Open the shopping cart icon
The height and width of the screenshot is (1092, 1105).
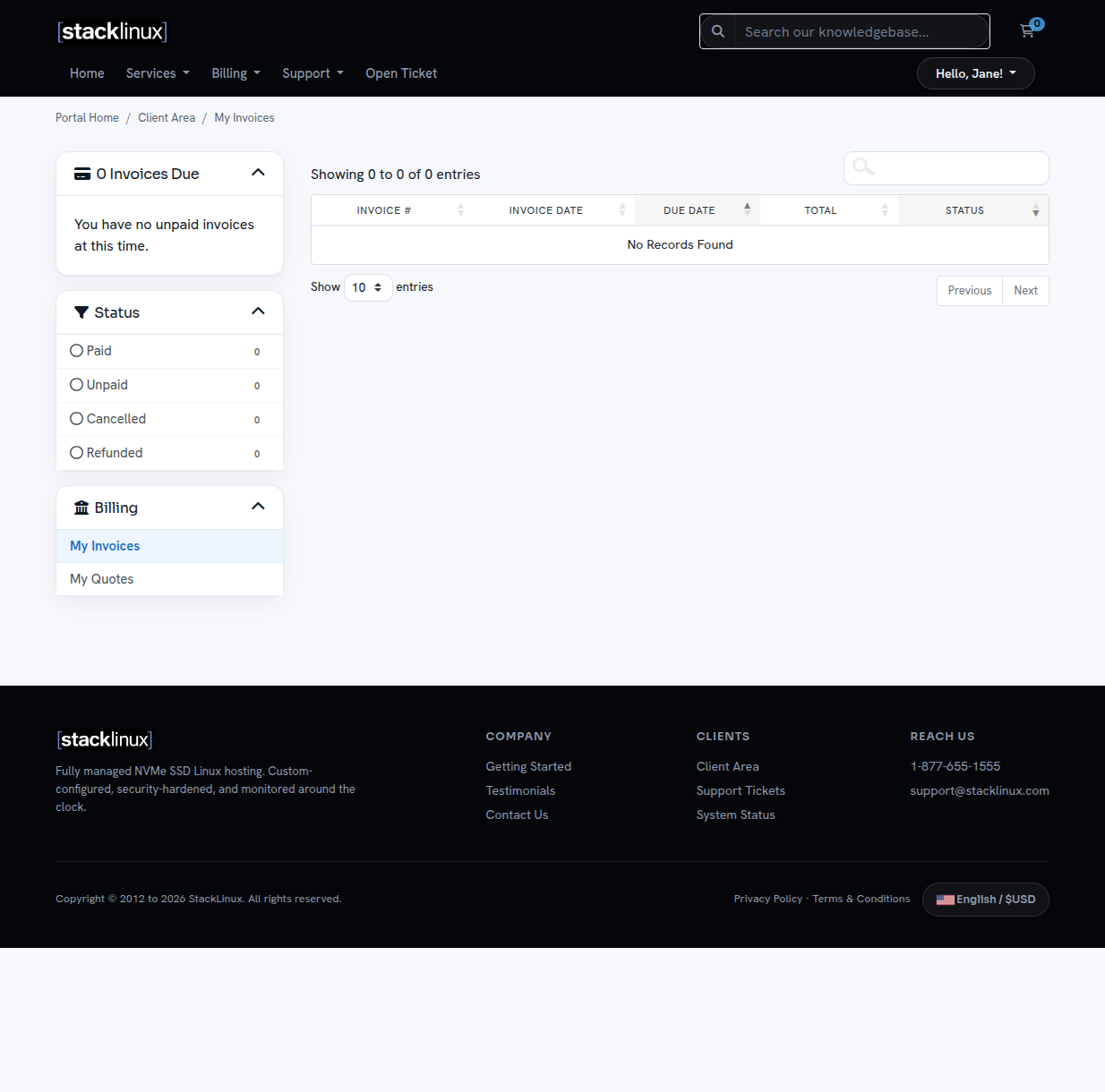[1028, 30]
